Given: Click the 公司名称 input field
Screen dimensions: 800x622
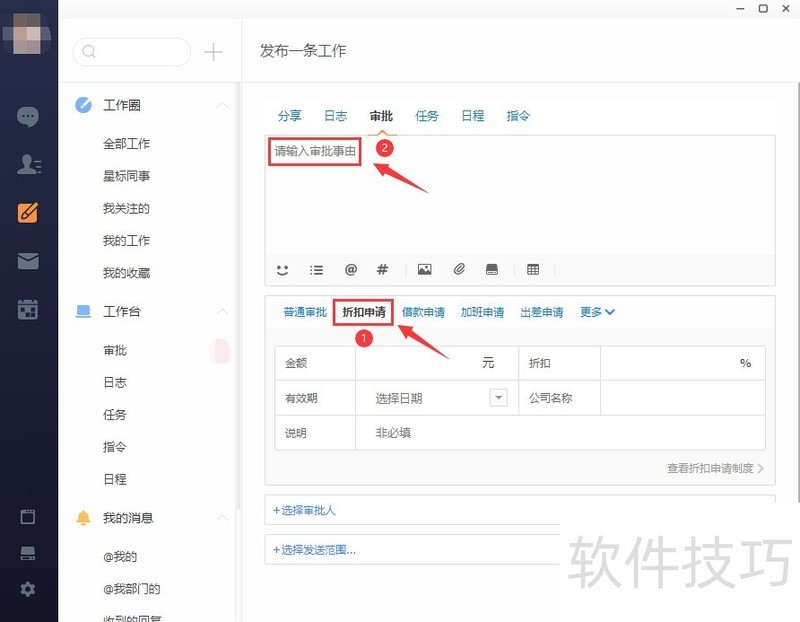Looking at the screenshot, I should 683,397.
